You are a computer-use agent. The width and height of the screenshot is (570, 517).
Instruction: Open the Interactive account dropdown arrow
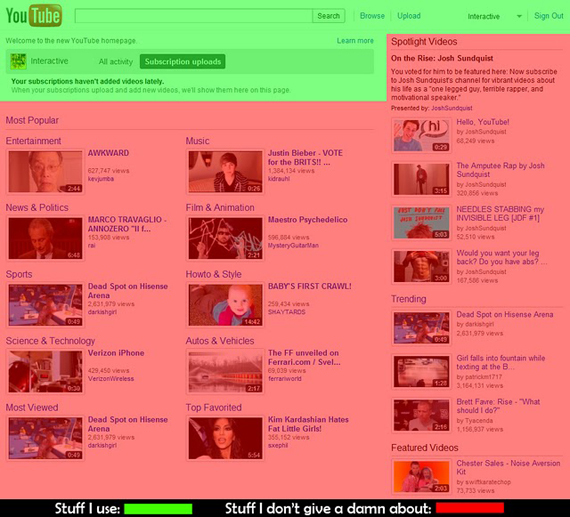[519, 16]
